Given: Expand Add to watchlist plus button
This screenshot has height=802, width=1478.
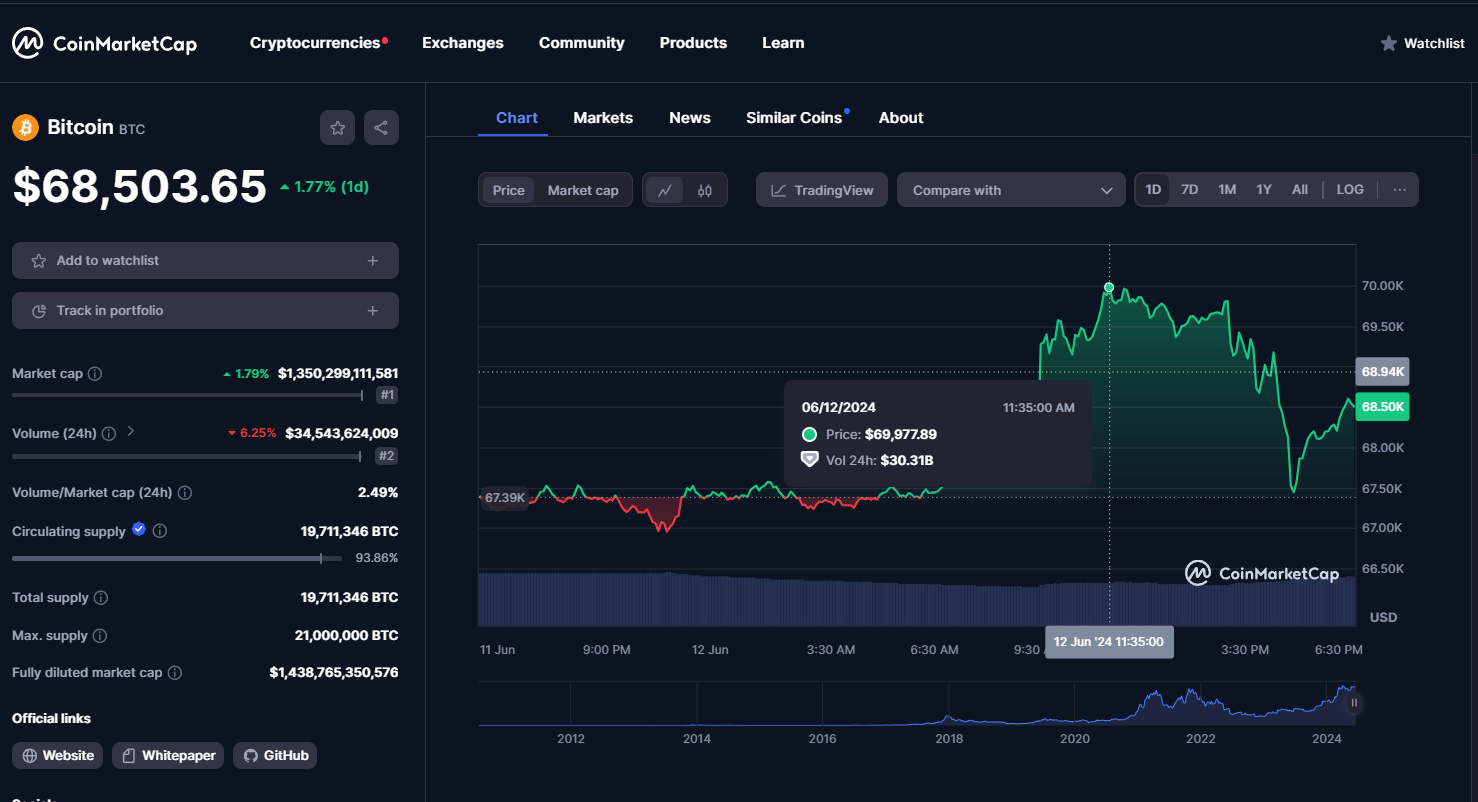Looking at the screenshot, I should 372,261.
